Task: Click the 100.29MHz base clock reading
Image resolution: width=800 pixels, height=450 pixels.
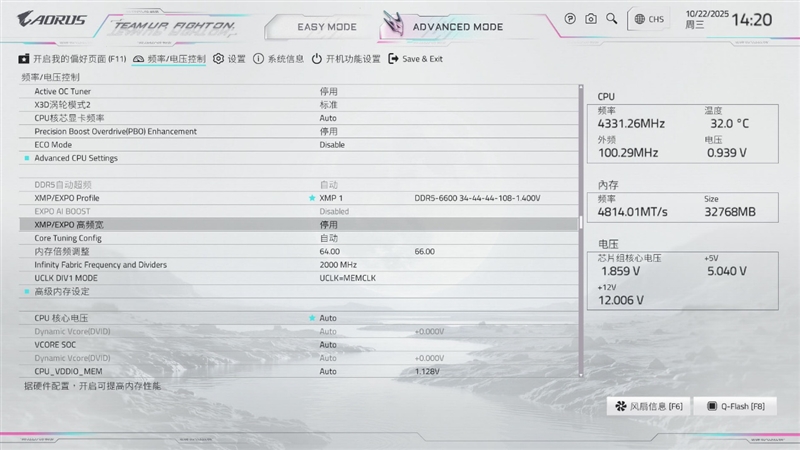Action: pos(628,153)
